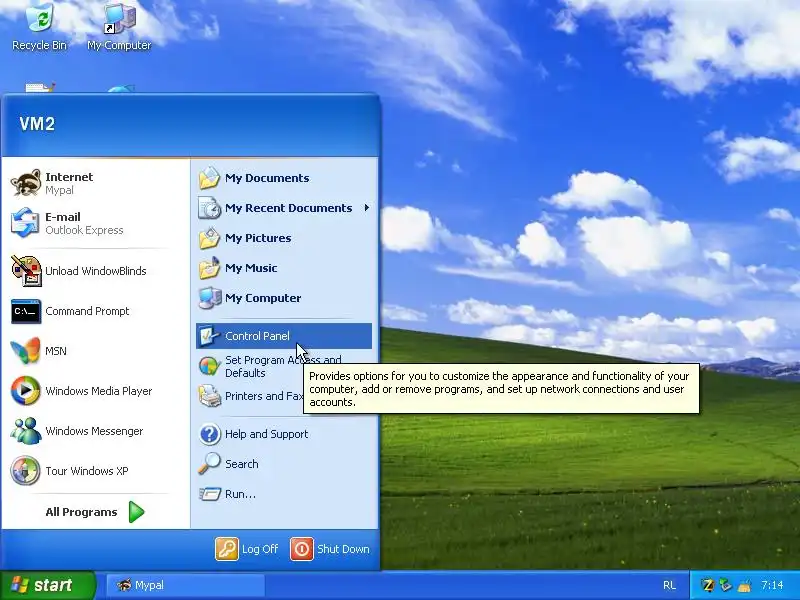Image resolution: width=800 pixels, height=600 pixels.
Task: Select the Control Panel menu entry
Action: point(284,336)
